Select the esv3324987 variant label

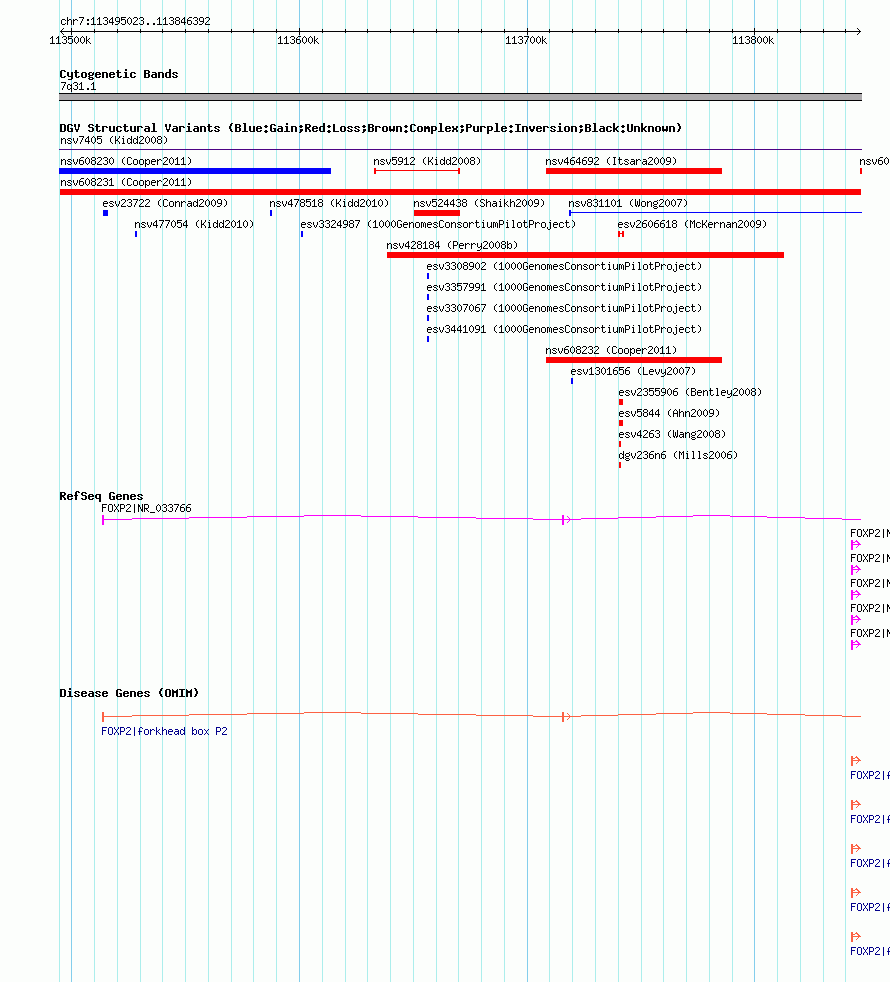438,224
